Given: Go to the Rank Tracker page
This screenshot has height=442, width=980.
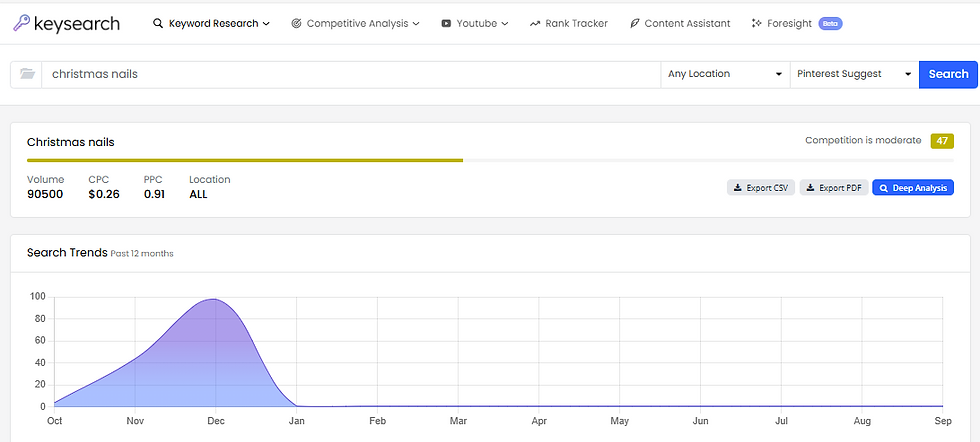Looking at the screenshot, I should [x=576, y=23].
